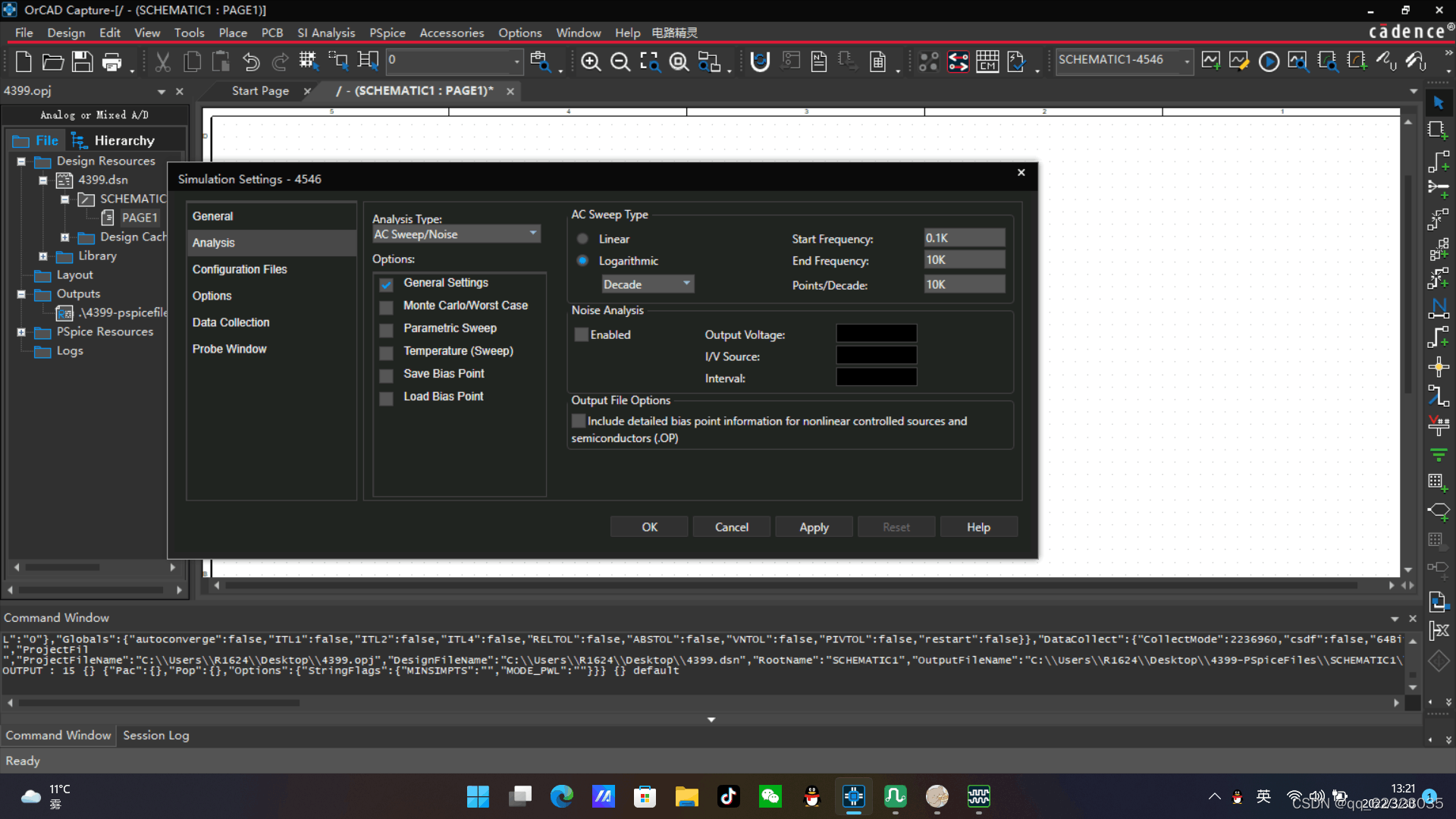
Task: Click the Bill of Materials icon
Action: point(877,61)
